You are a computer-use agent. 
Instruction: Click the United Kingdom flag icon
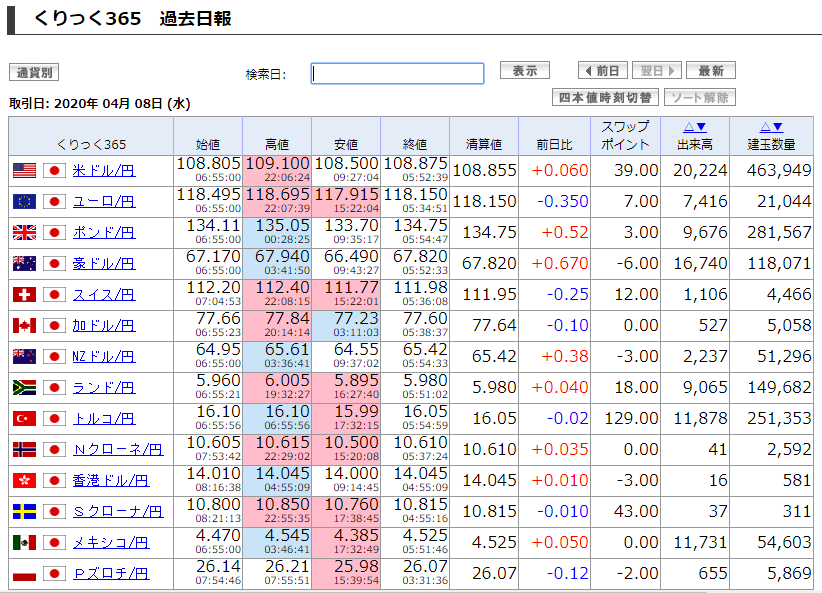pos(24,232)
